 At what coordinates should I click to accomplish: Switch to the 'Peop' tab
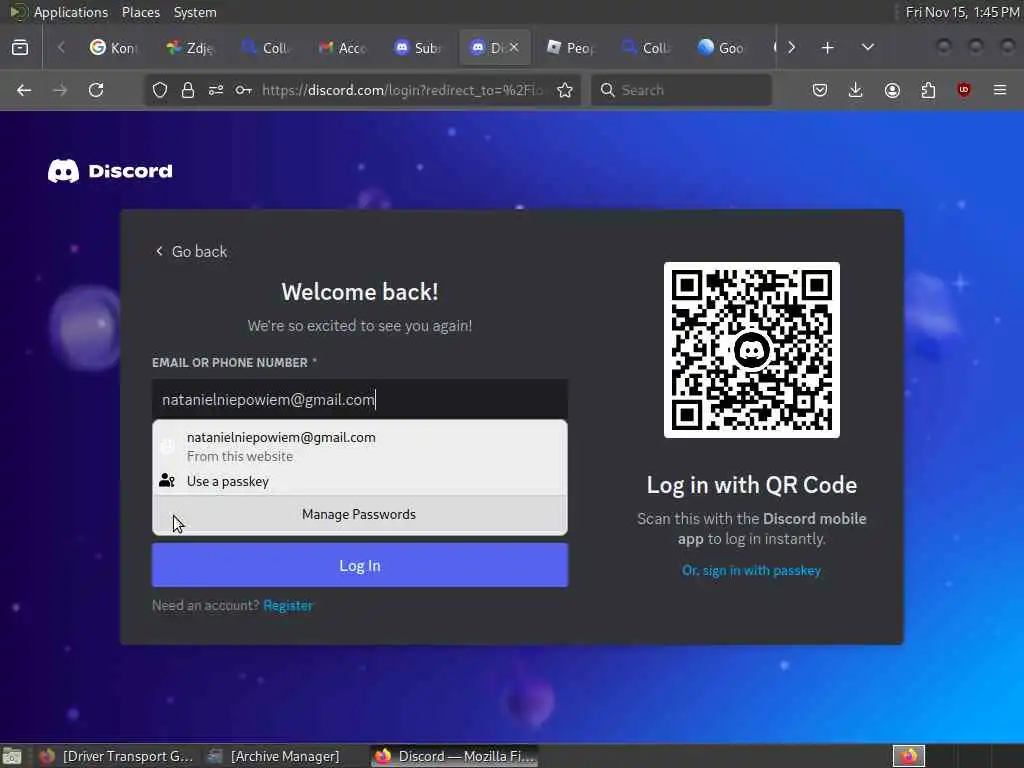pyautogui.click(x=570, y=48)
